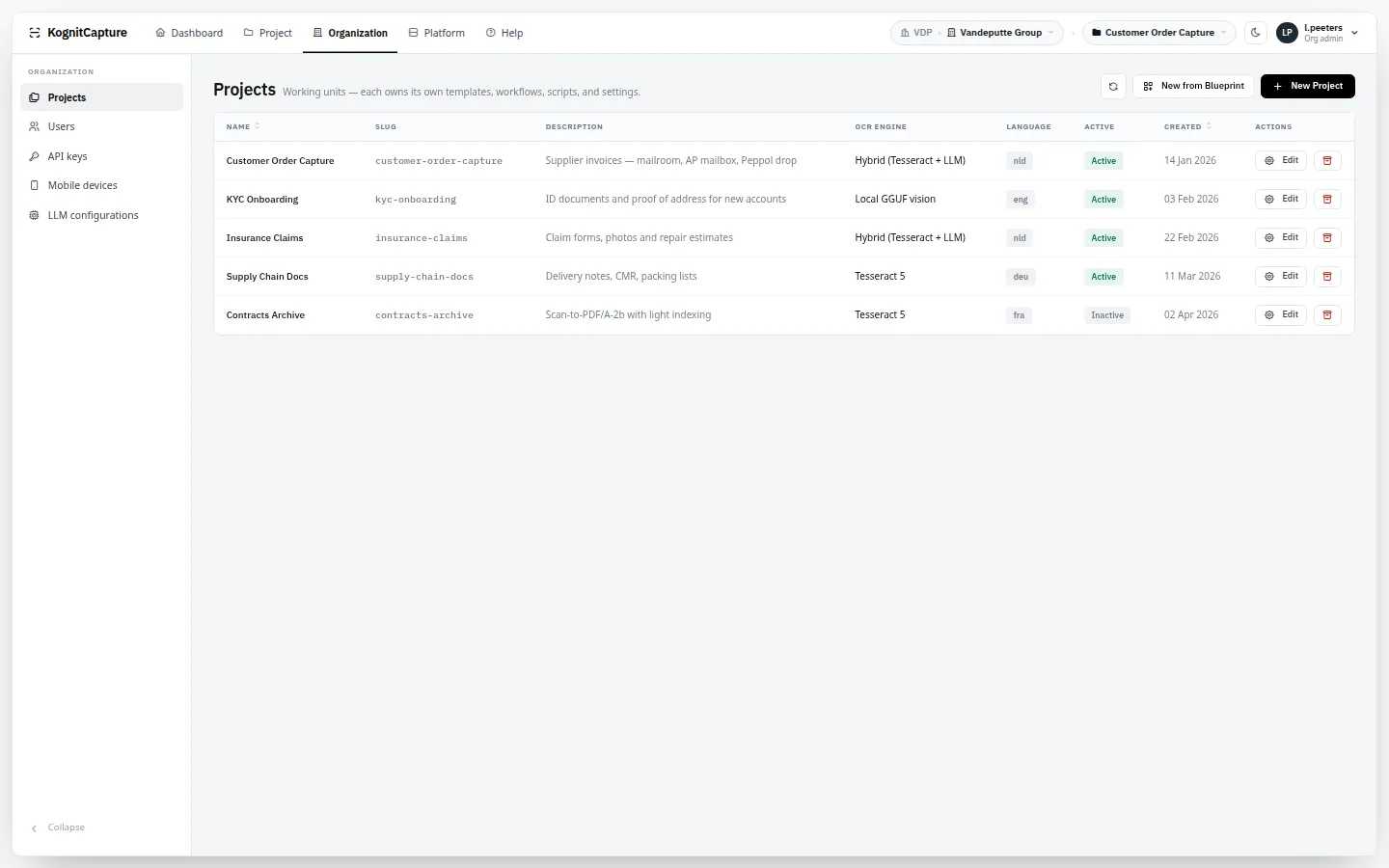Screen dimensions: 1389x868
Task: Sort the table by Created date
Action: (x=1187, y=126)
